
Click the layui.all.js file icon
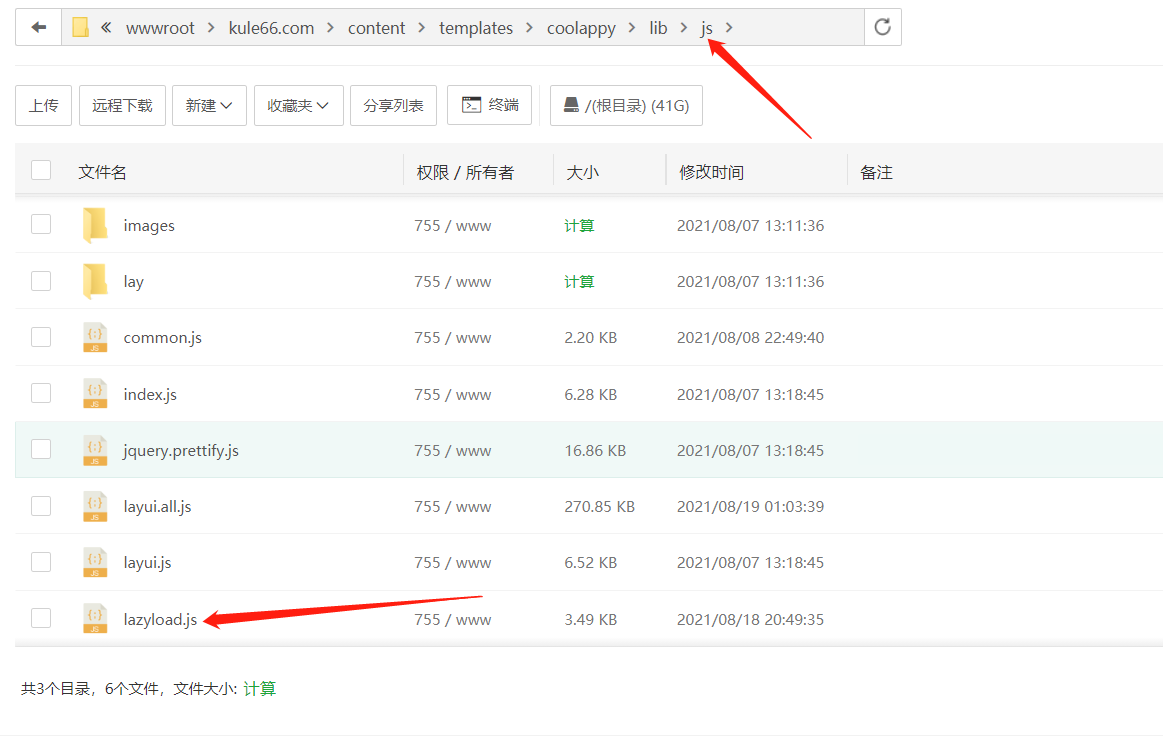pos(95,506)
